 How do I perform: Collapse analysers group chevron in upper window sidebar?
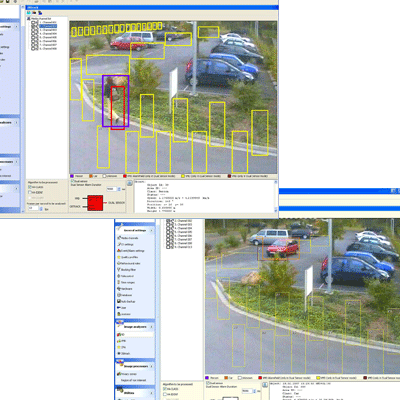[x=16, y=123]
